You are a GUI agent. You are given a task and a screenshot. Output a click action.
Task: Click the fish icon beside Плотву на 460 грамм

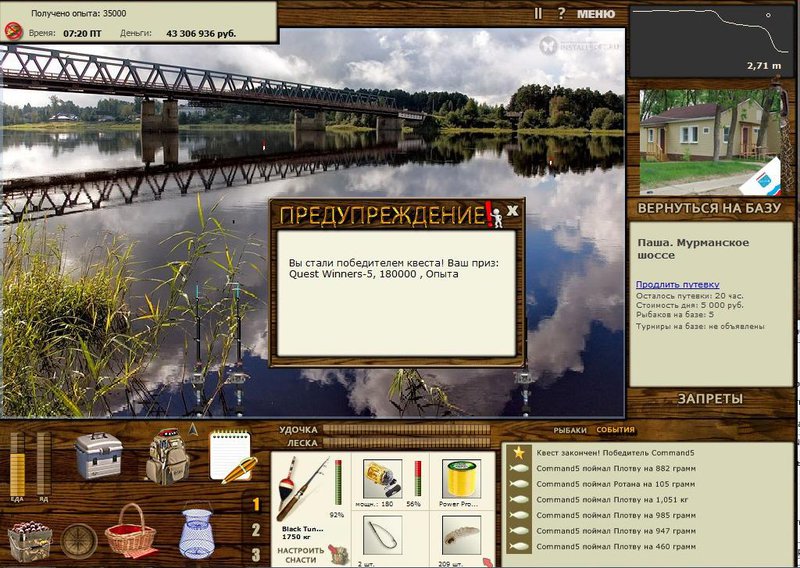click(519, 546)
